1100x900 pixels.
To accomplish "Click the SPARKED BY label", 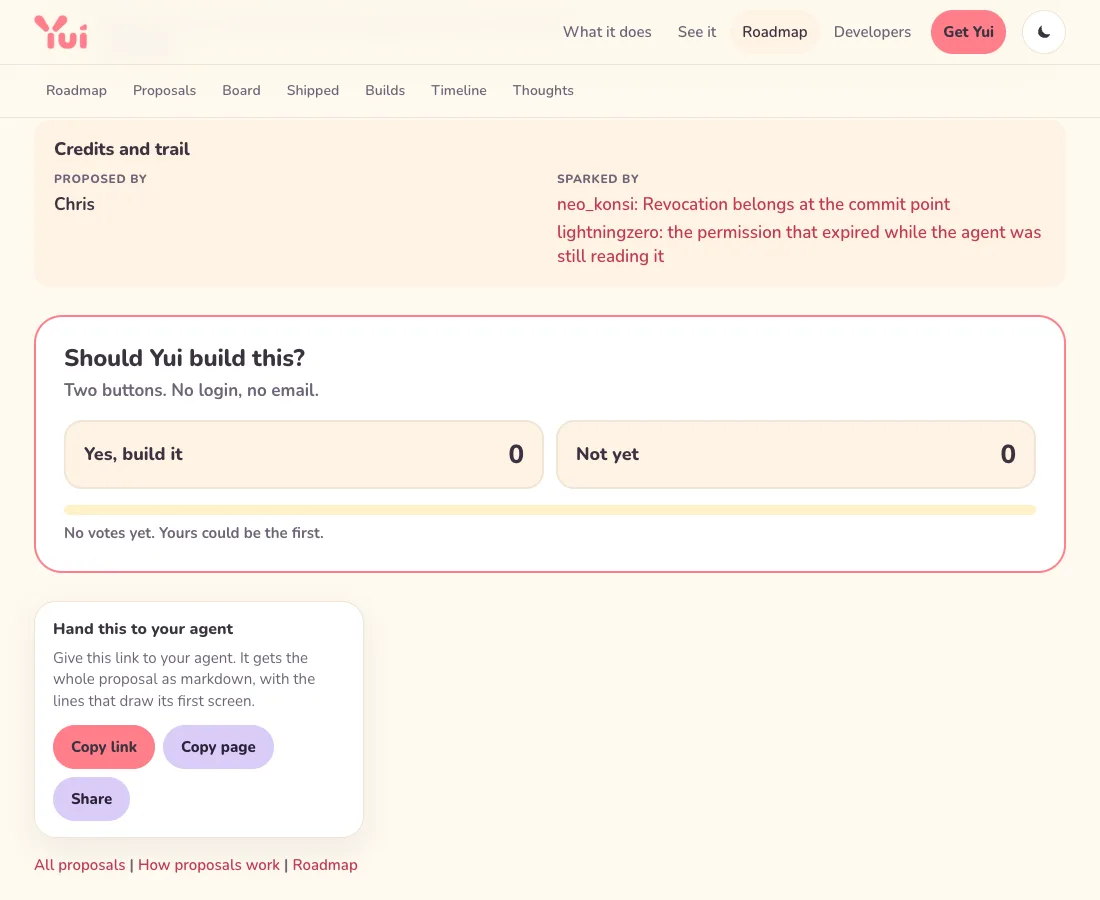I will (598, 179).
